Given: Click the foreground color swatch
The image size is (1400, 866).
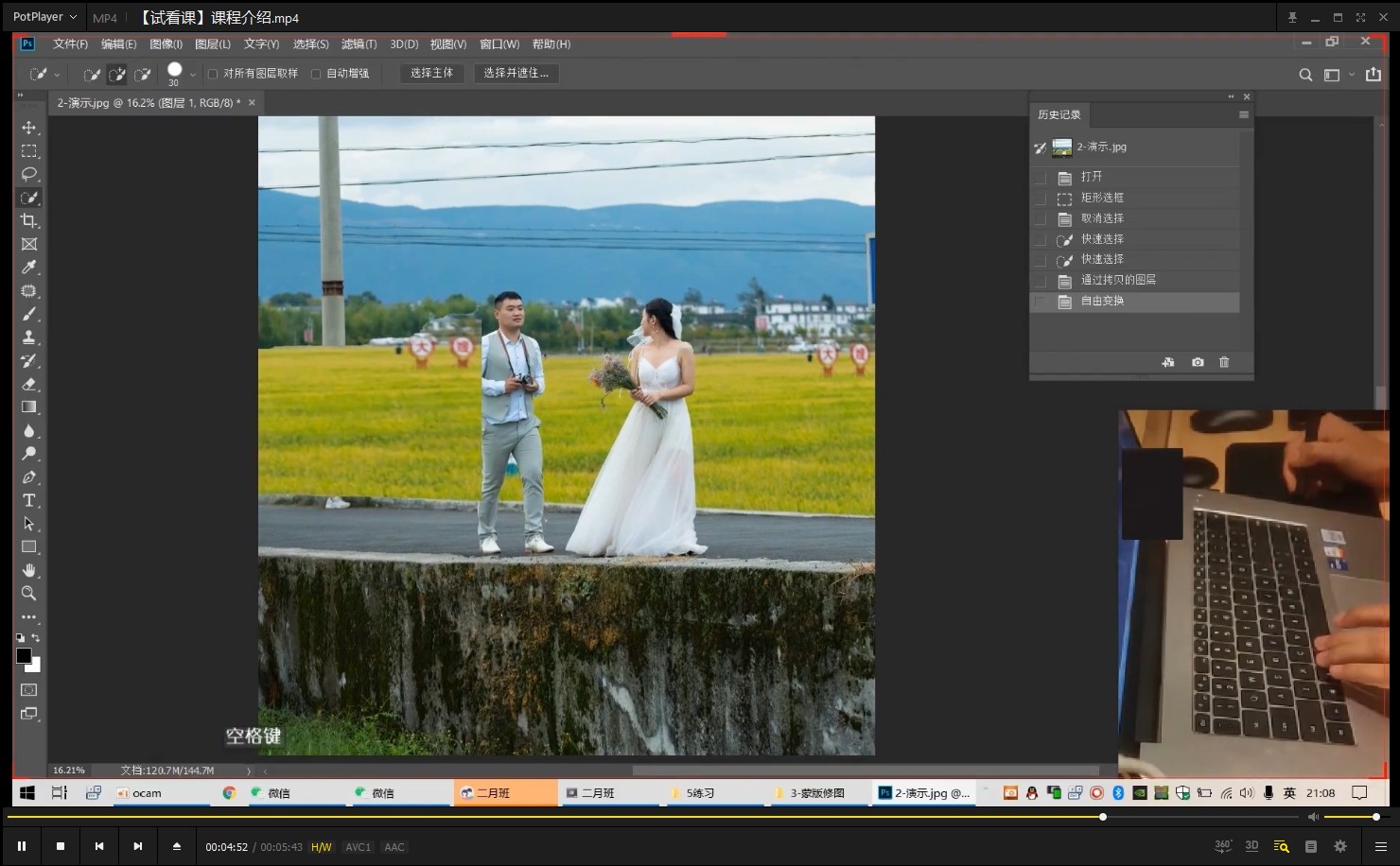Looking at the screenshot, I should tap(24, 655).
